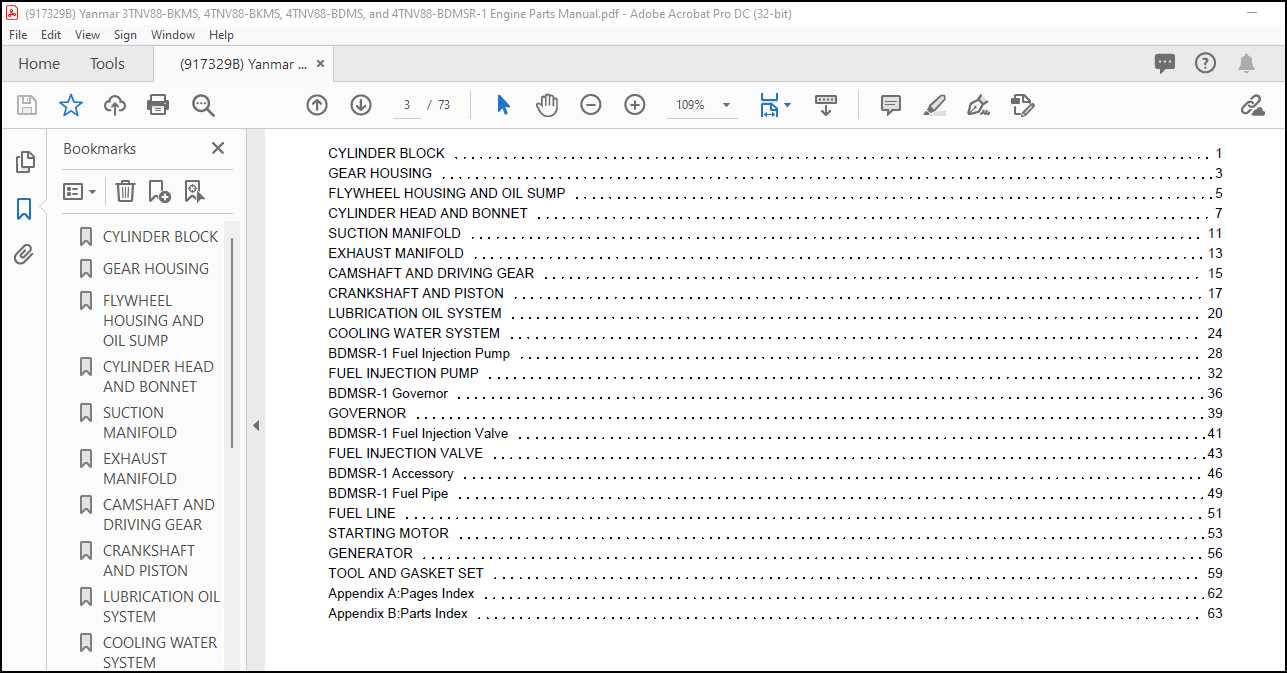Toggle the bookmarks panel sidebar icon
The width and height of the screenshot is (1287, 673).
(24, 209)
